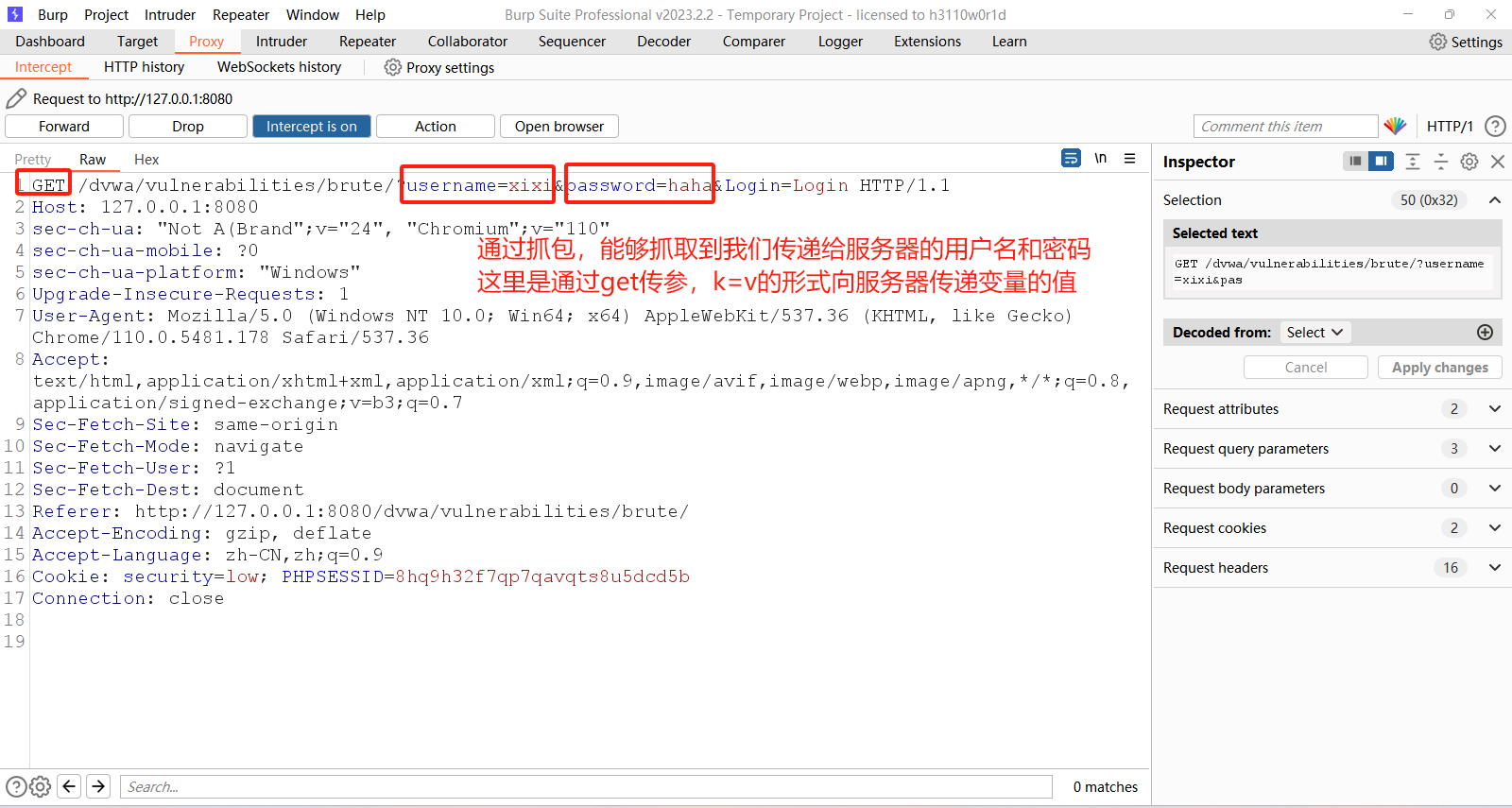Click the Open browser button
Screen dimensions: 1512x808
pyautogui.click(x=559, y=127)
